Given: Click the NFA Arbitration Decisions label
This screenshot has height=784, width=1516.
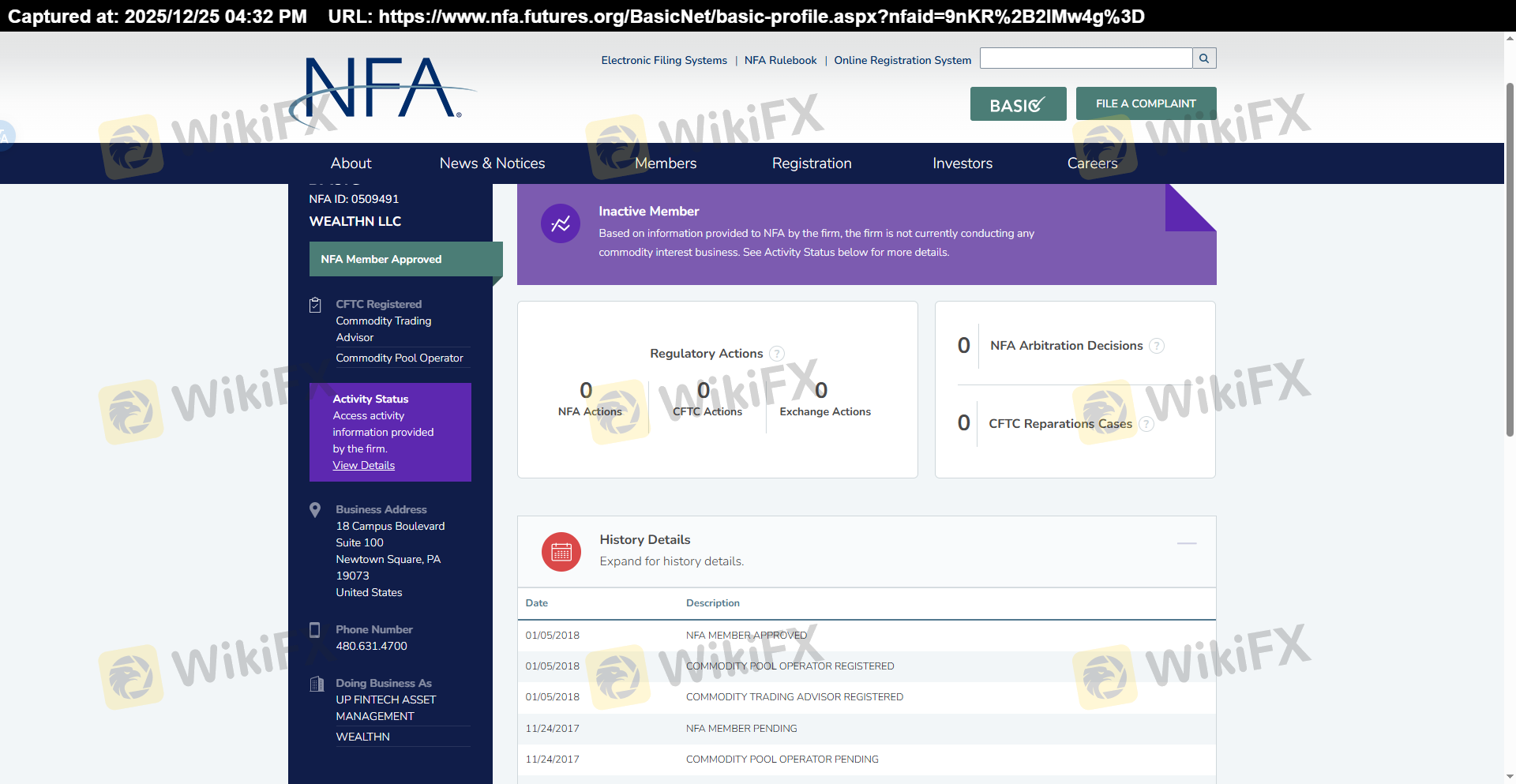Looking at the screenshot, I should pyautogui.click(x=1066, y=346).
